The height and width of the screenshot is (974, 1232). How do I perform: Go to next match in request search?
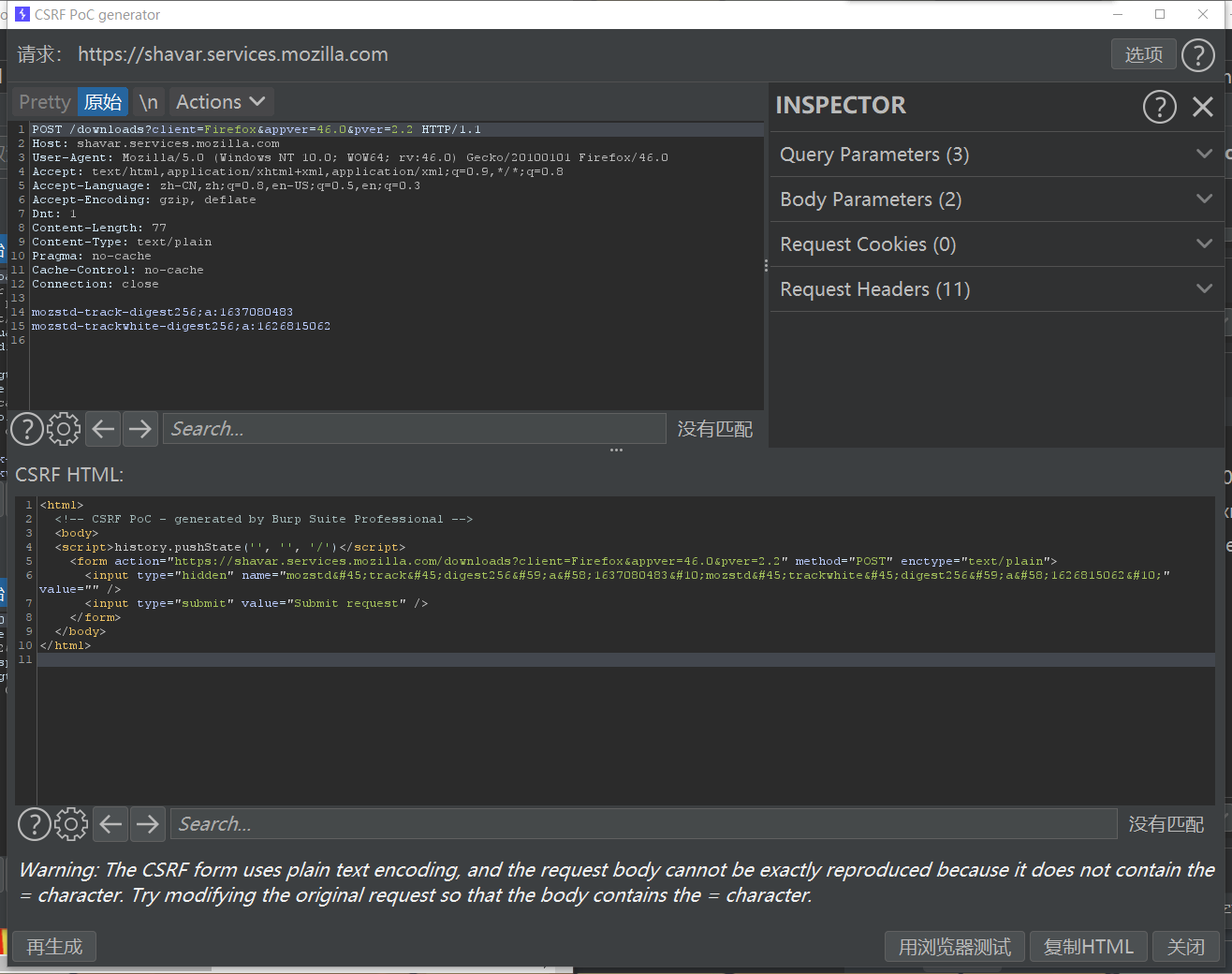(139, 429)
